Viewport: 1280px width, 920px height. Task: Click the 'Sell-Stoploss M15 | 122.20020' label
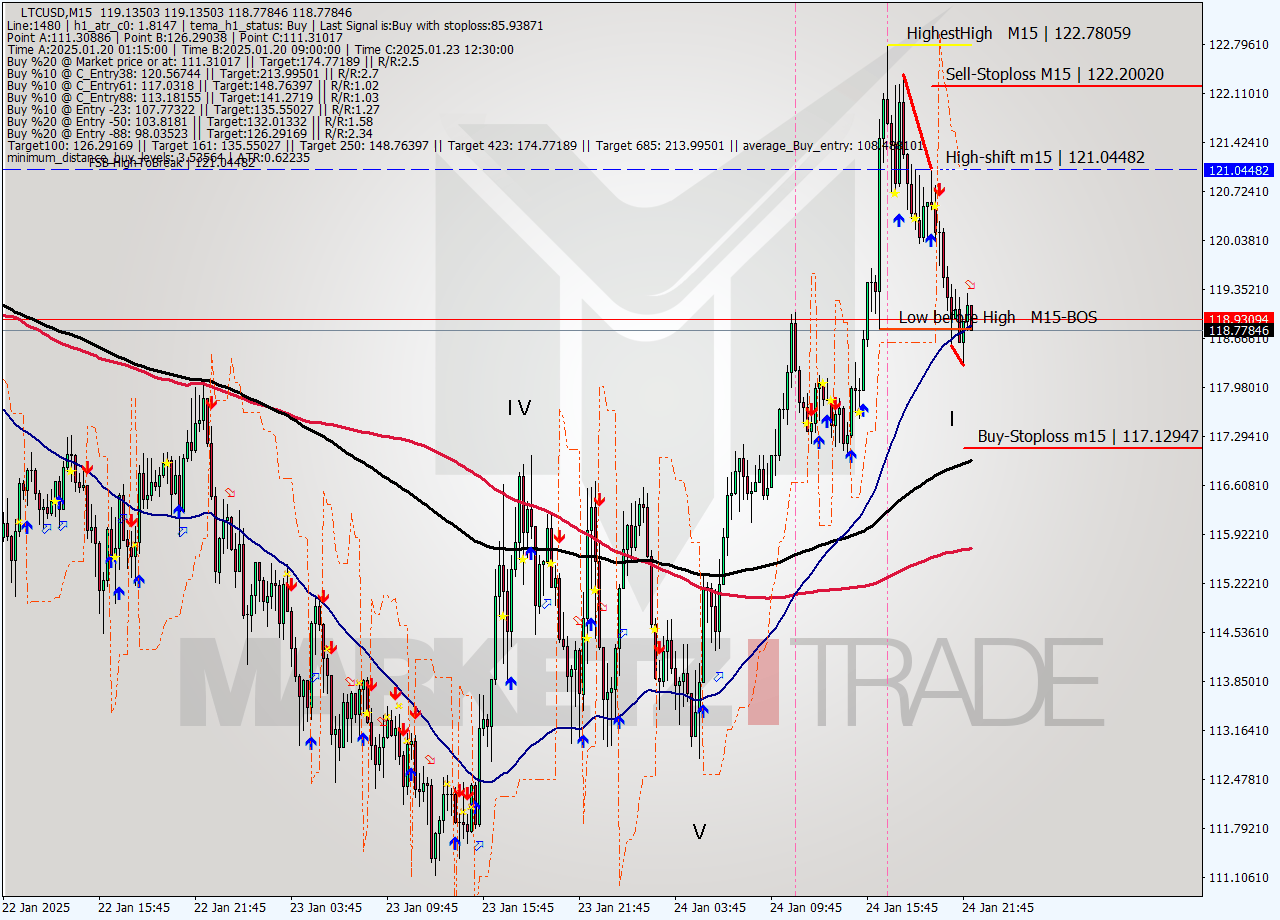click(1055, 74)
